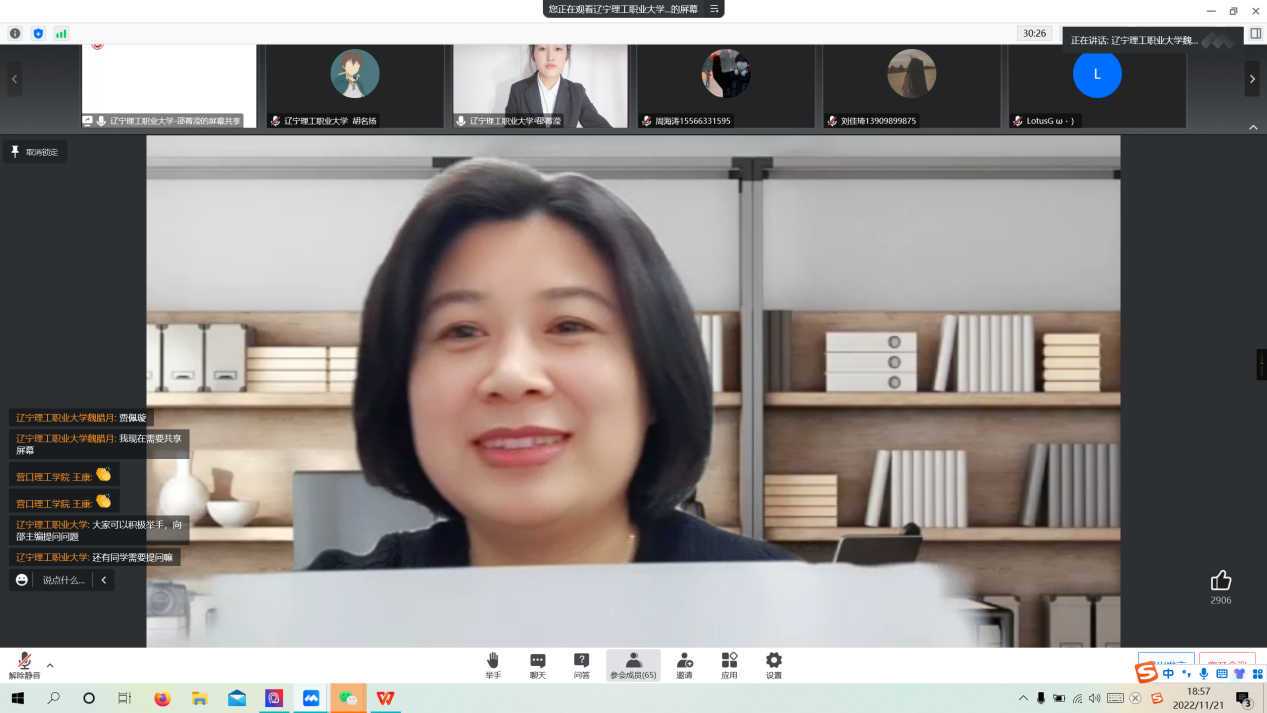Image resolution: width=1267 pixels, height=713 pixels.
Task: Open Participants (参会成员) list
Action: click(633, 664)
